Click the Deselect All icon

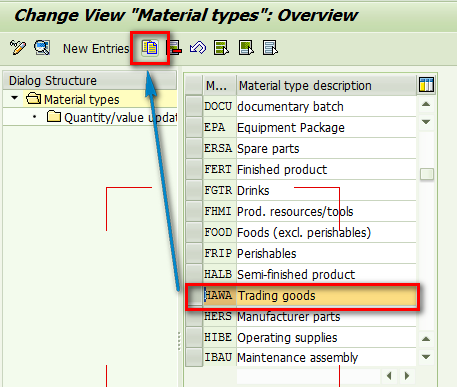click(270, 48)
